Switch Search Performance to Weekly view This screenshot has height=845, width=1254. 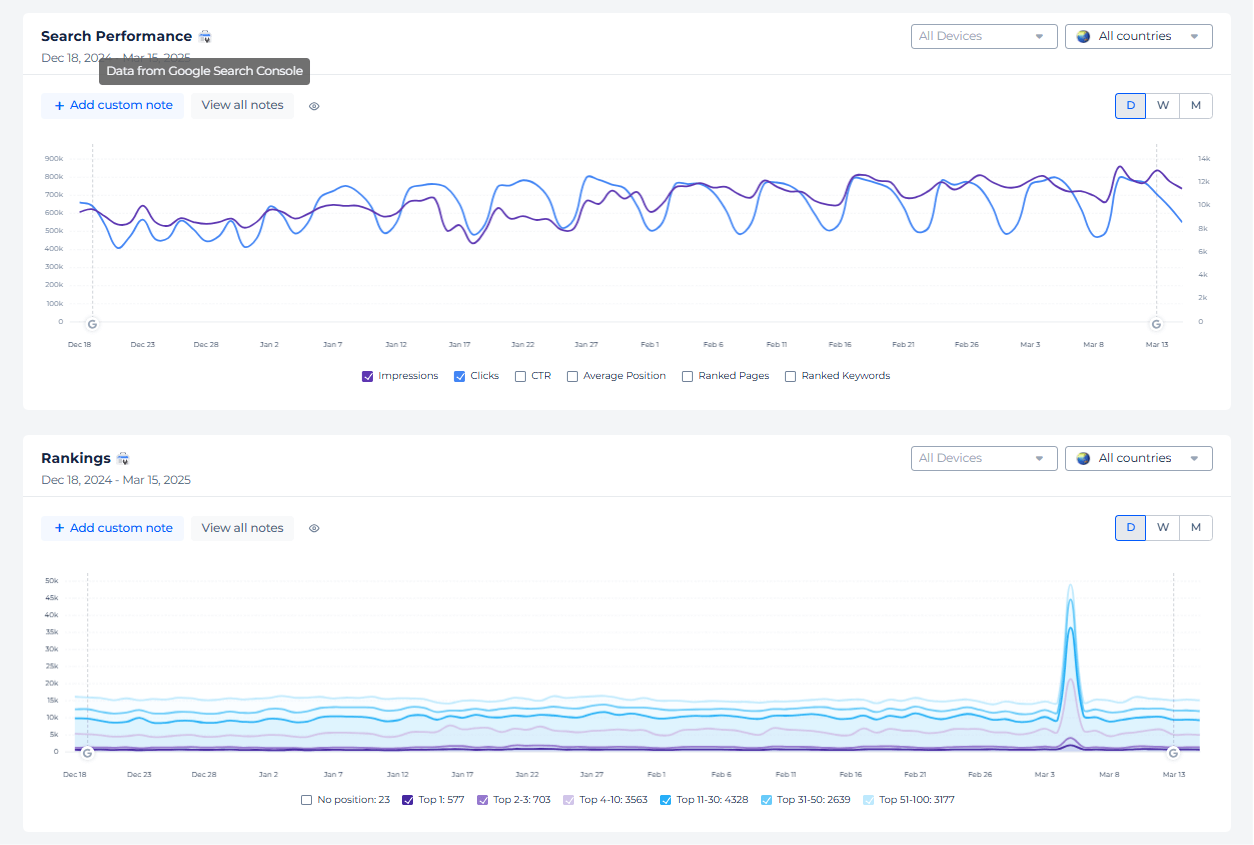1162,105
